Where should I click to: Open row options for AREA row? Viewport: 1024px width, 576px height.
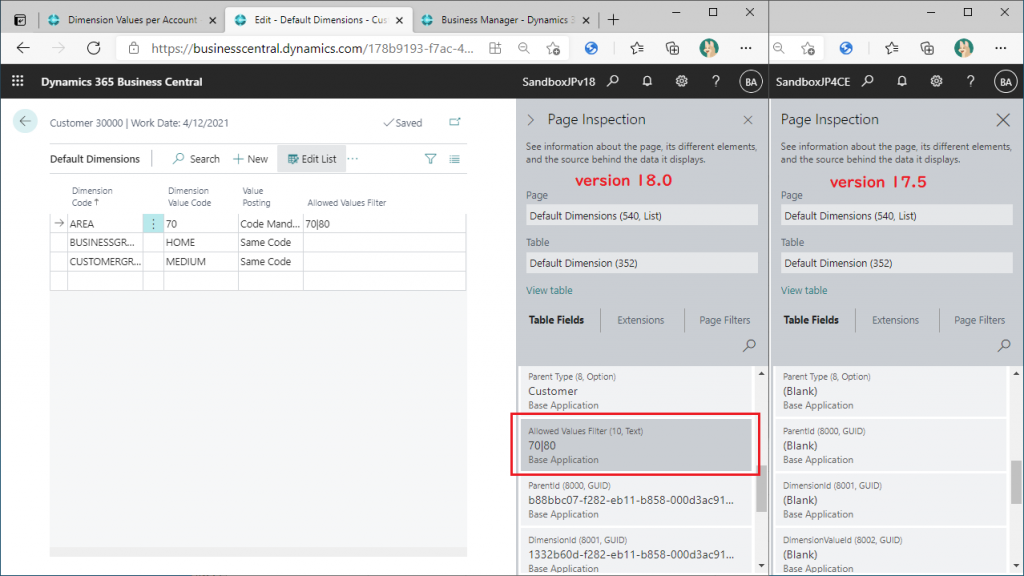tap(153, 223)
